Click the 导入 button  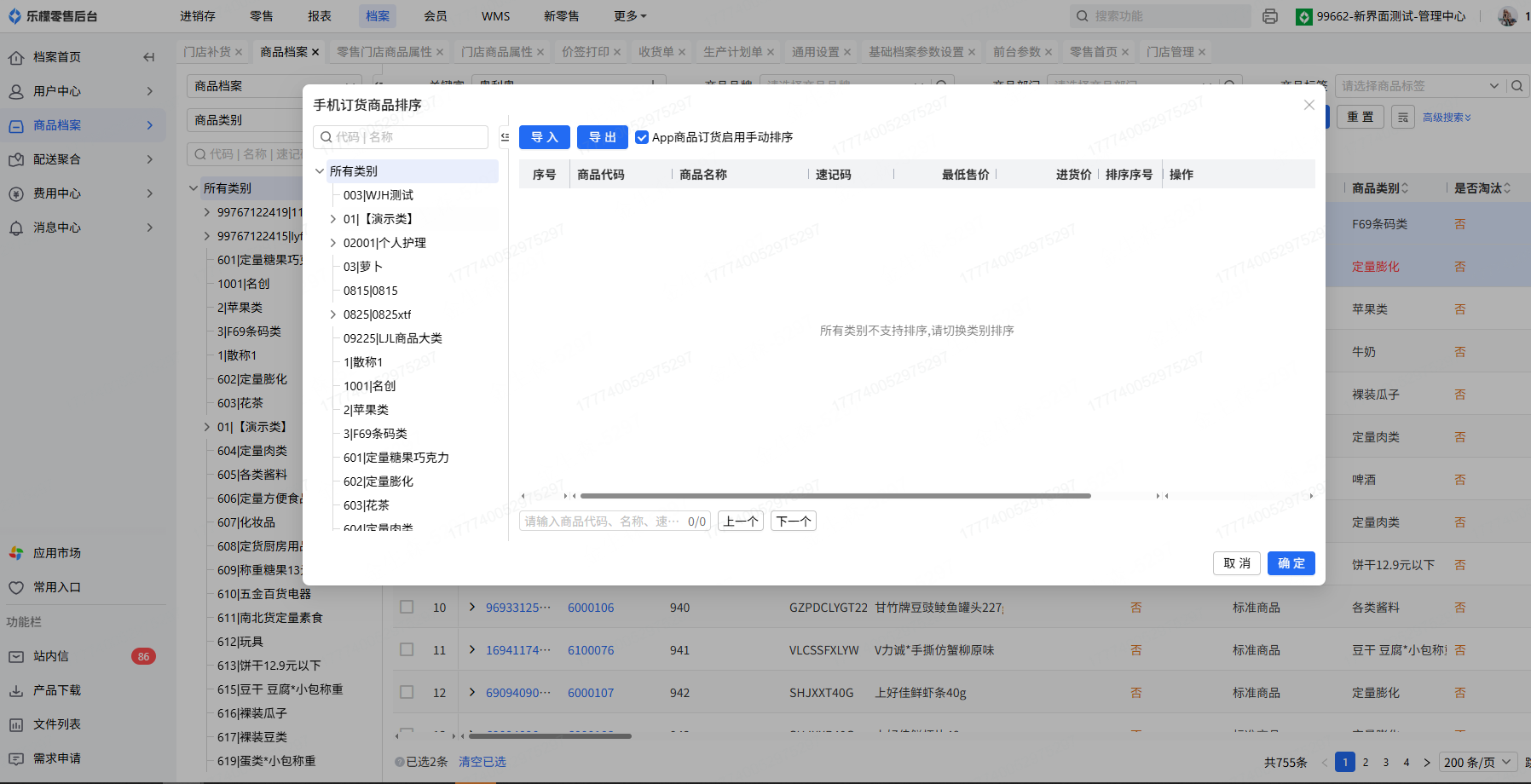pos(545,137)
